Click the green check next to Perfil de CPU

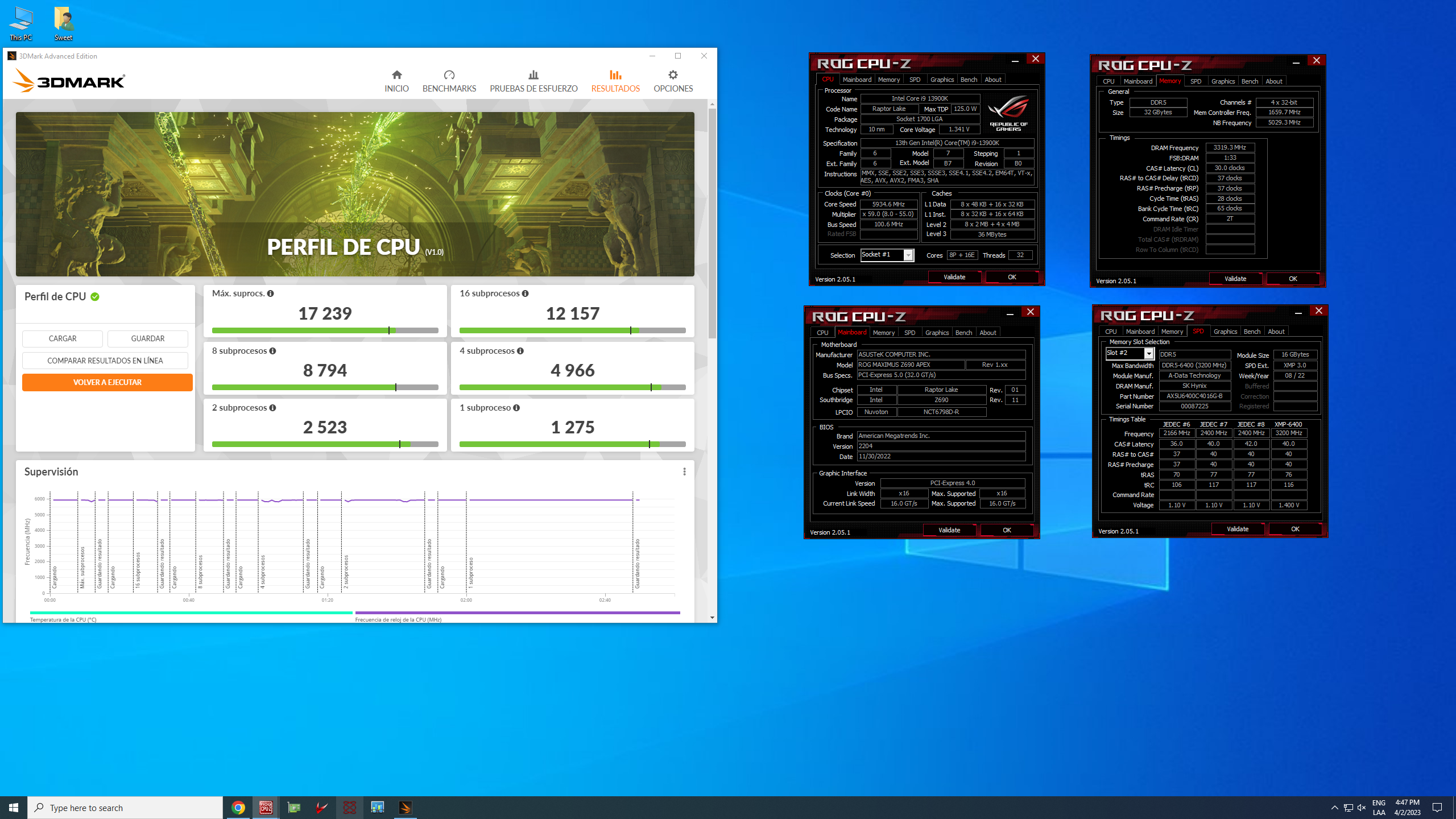click(95, 297)
